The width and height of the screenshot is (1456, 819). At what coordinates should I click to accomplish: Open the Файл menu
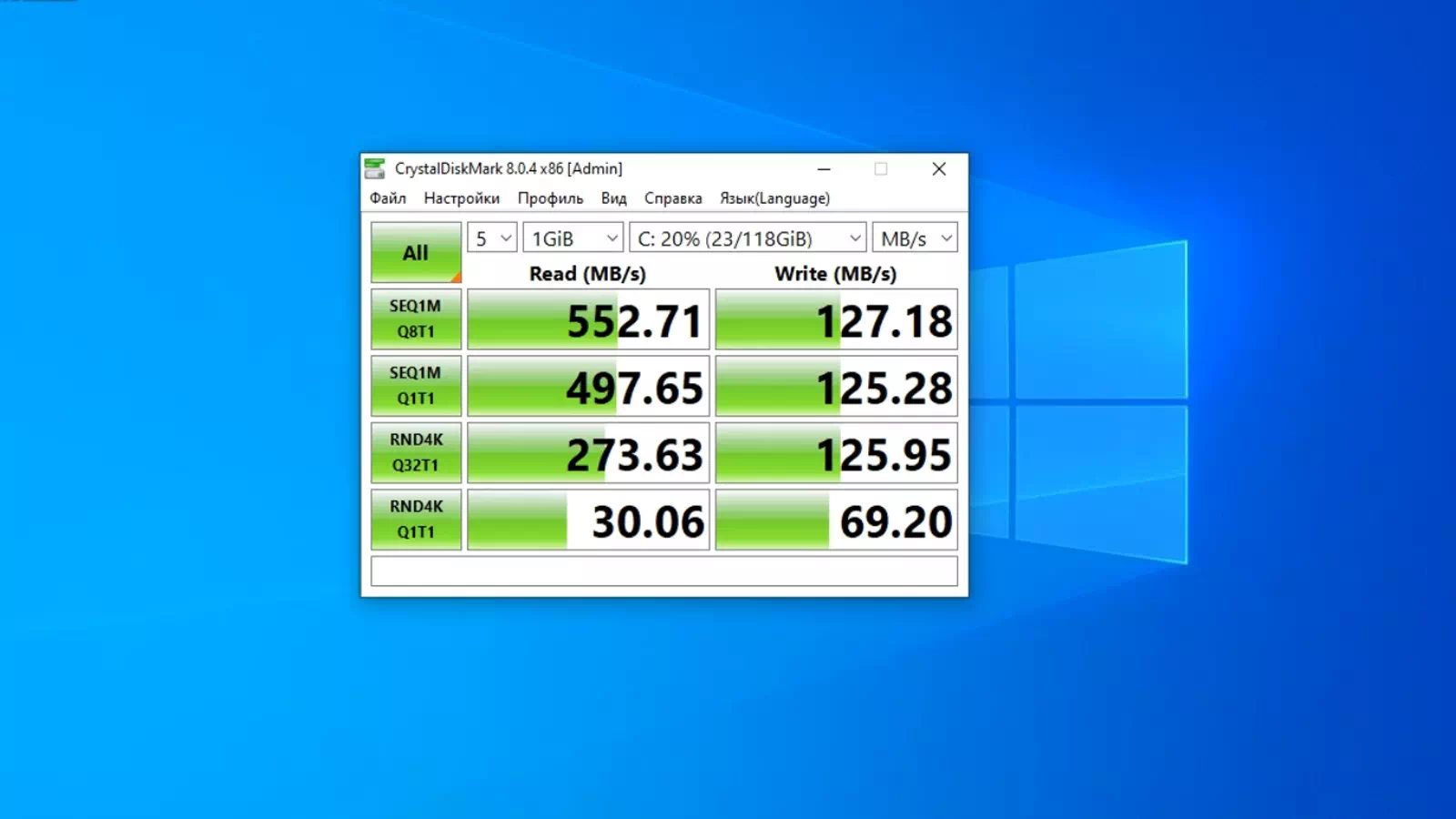click(388, 198)
